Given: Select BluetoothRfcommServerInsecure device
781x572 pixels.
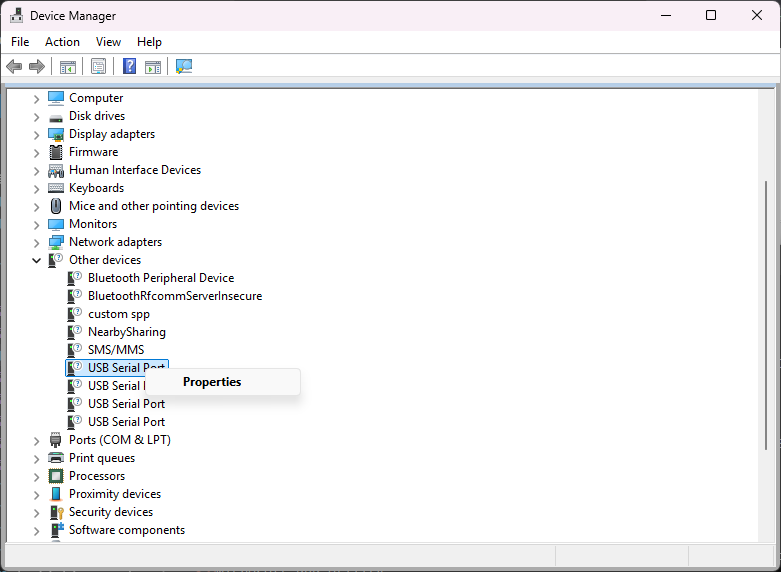Looking at the screenshot, I should (x=175, y=296).
